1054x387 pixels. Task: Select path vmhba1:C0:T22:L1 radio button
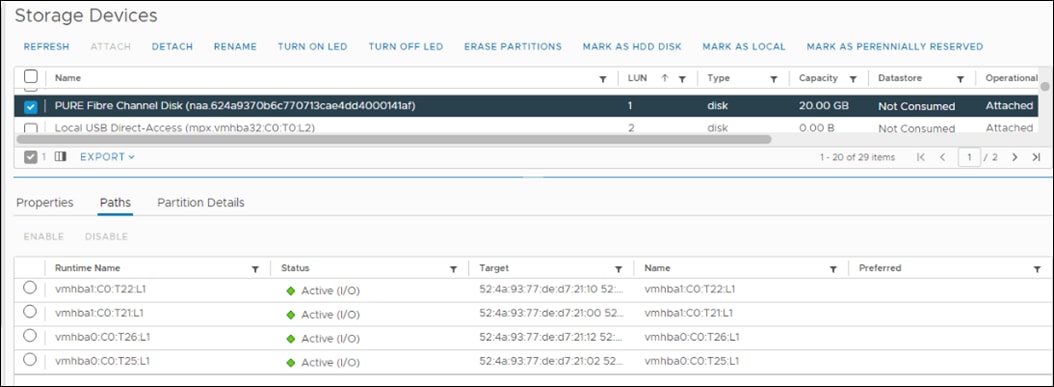point(30,288)
